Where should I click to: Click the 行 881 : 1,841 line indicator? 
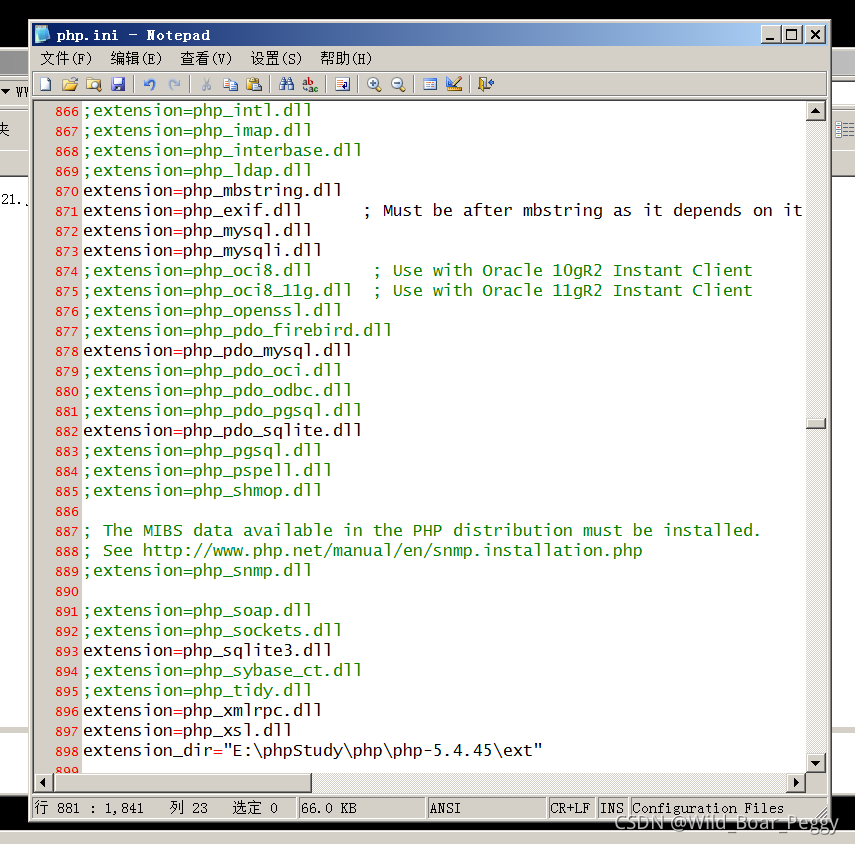[x=89, y=808]
